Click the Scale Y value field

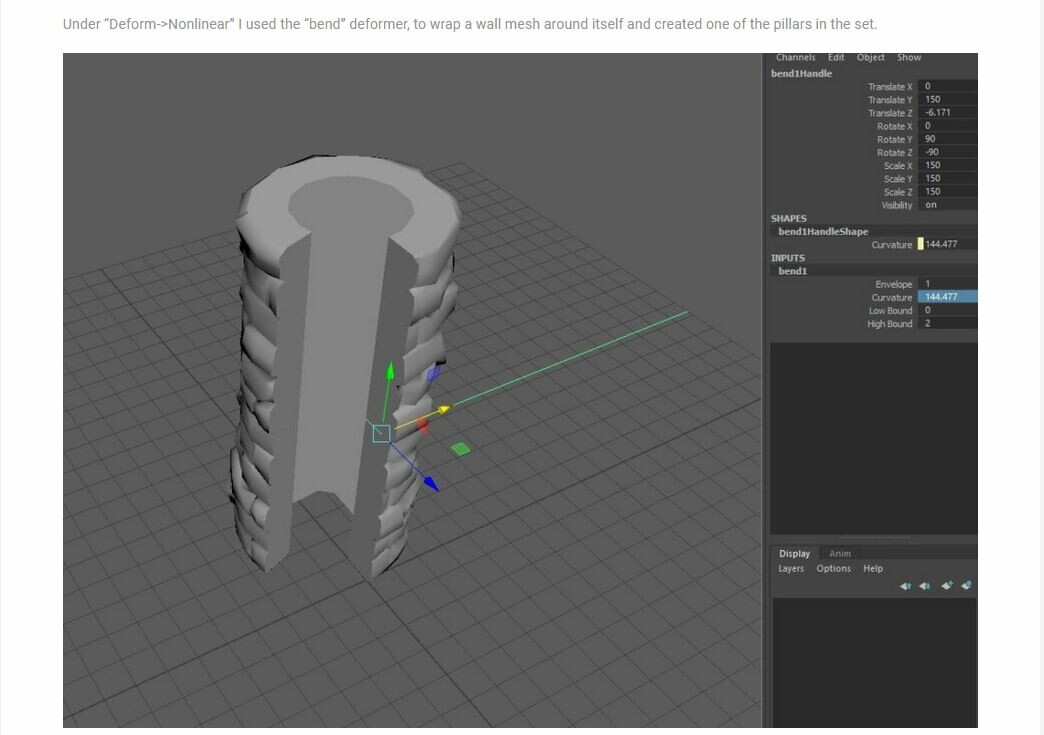coord(947,178)
